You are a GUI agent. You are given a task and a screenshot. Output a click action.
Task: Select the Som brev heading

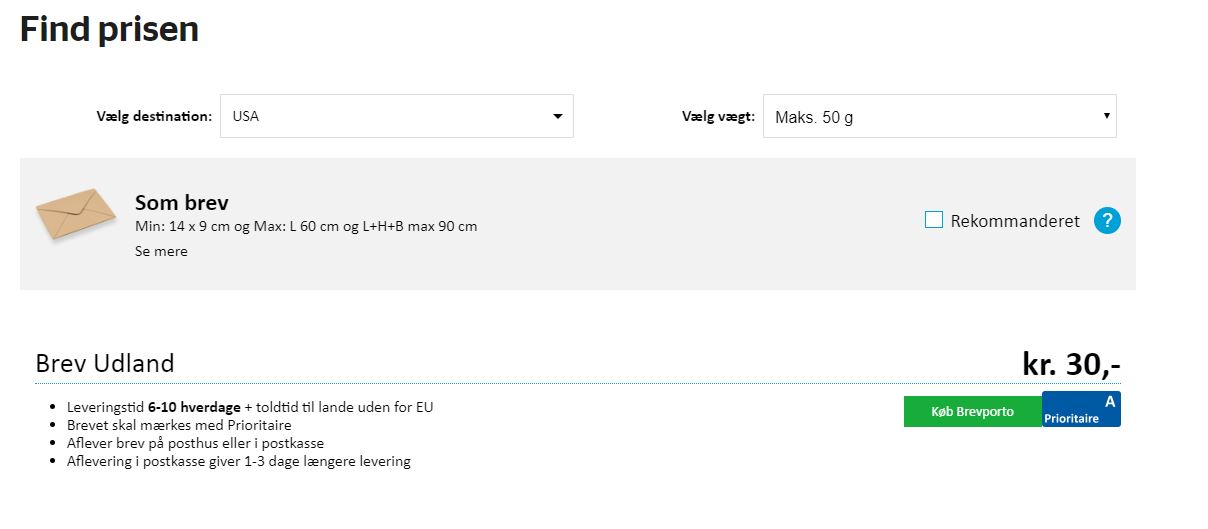pos(182,203)
